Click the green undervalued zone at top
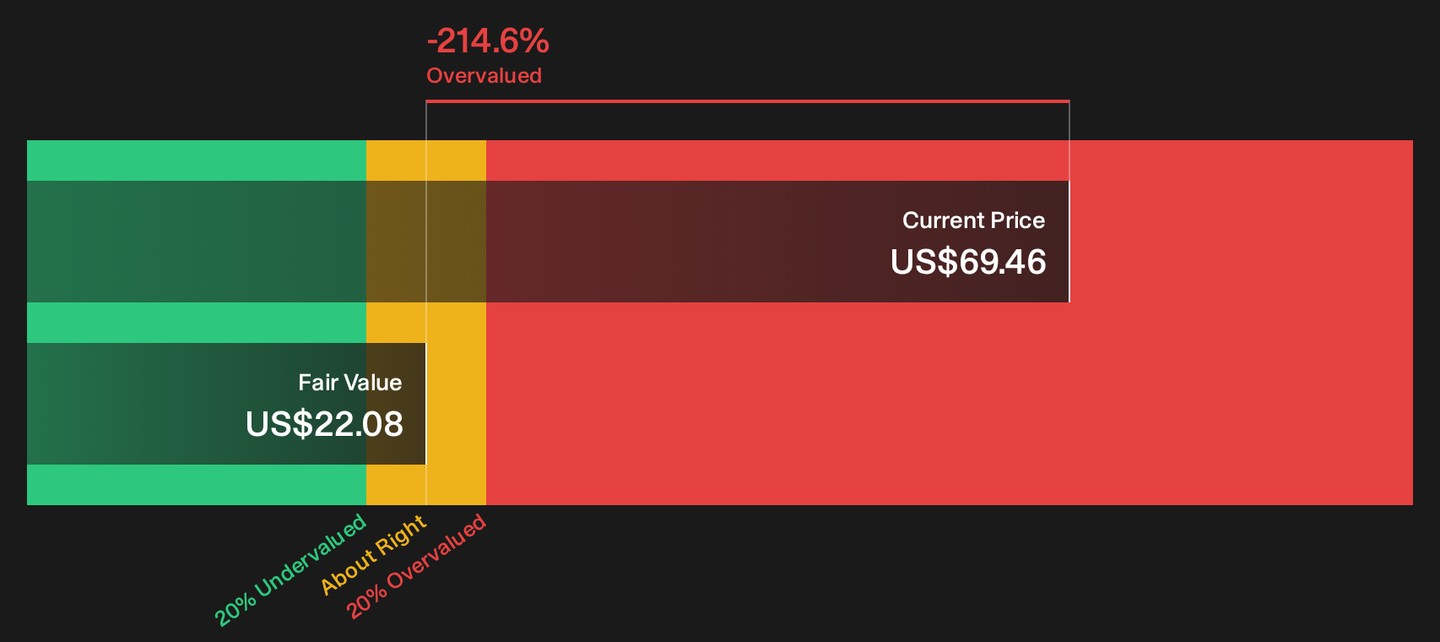1440x642 pixels. pyautogui.click(x=196, y=160)
